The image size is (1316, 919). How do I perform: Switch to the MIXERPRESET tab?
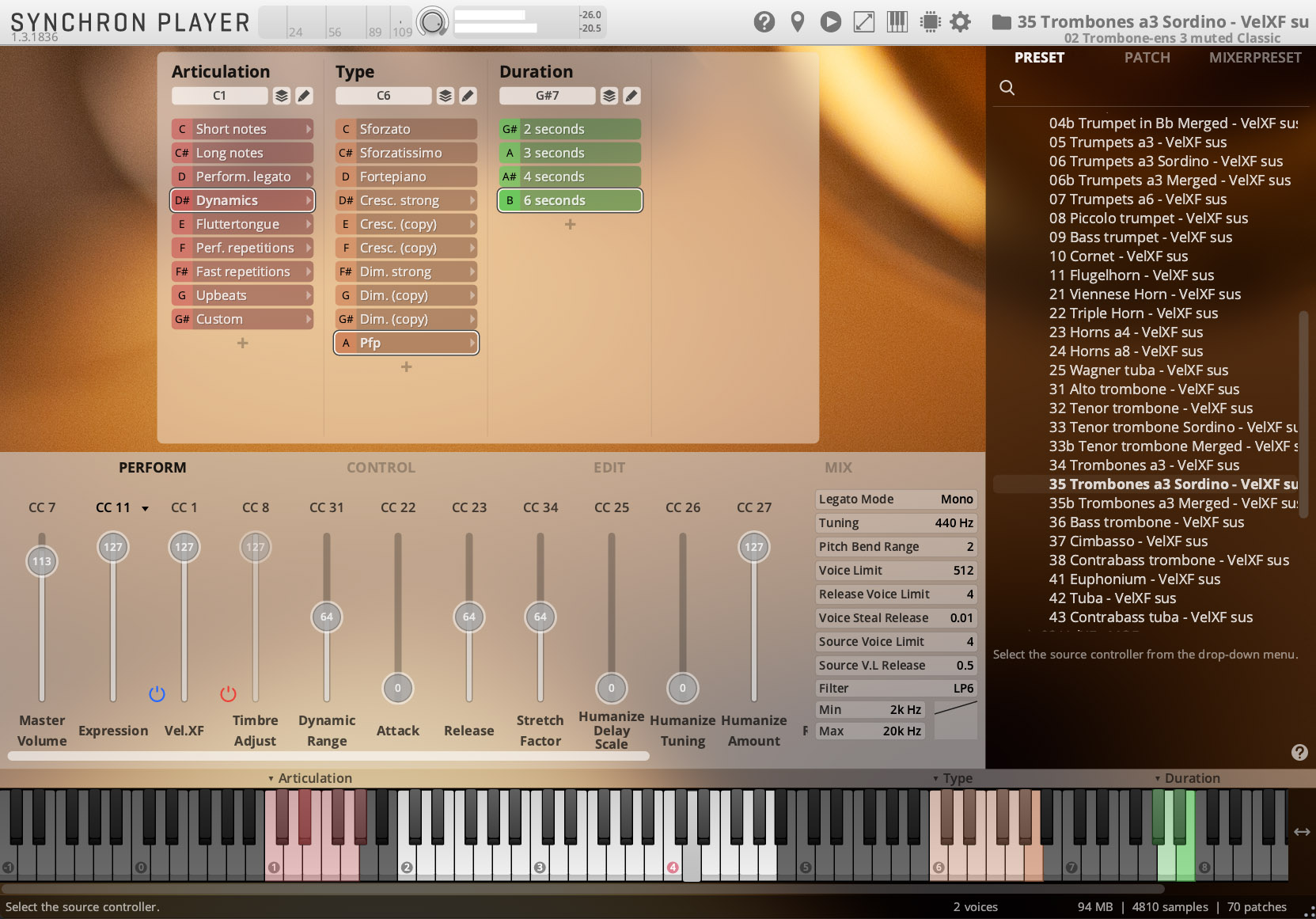(1254, 58)
